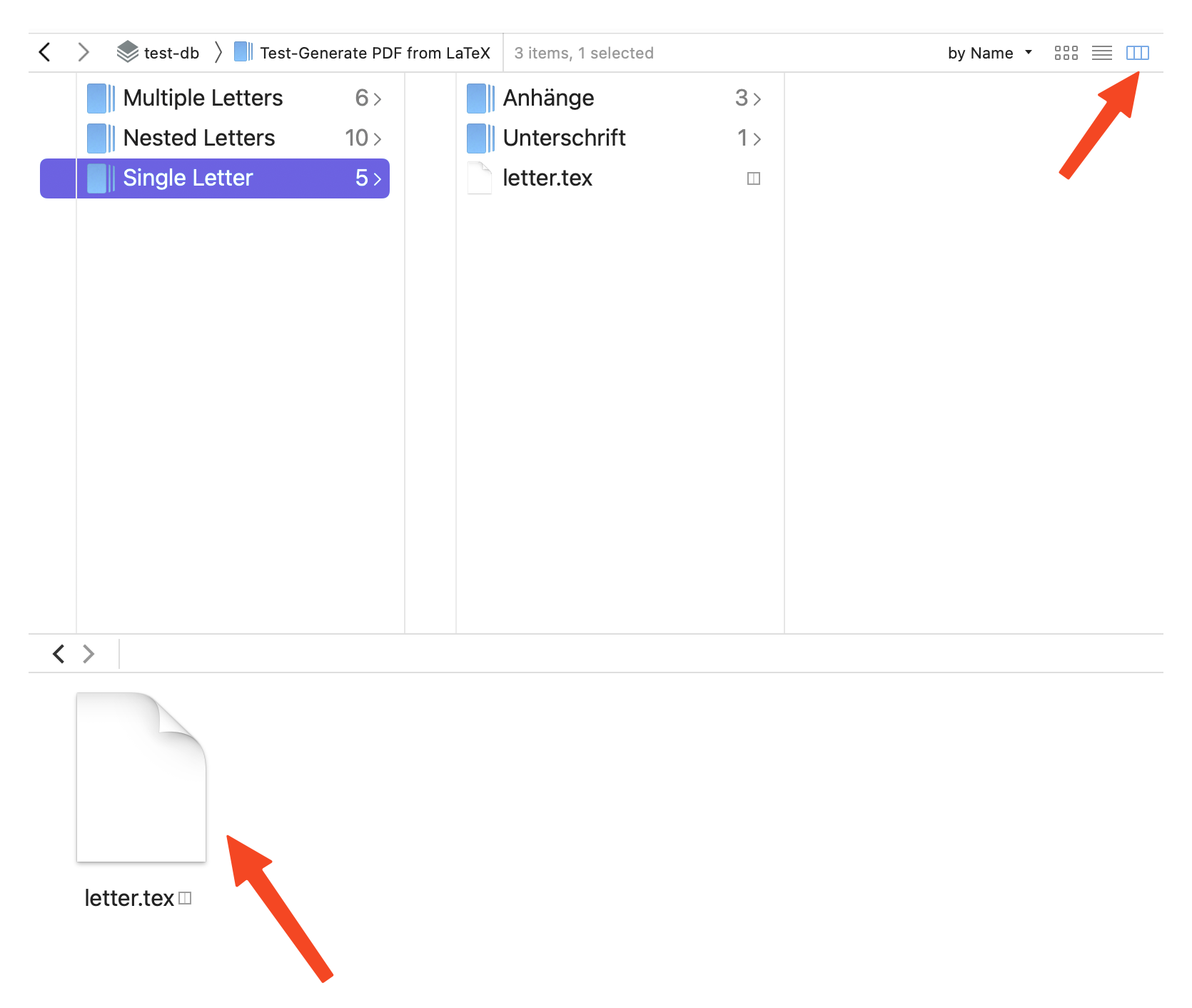Click the letter.tex label in preview
1192x1008 pixels.
tap(129, 898)
